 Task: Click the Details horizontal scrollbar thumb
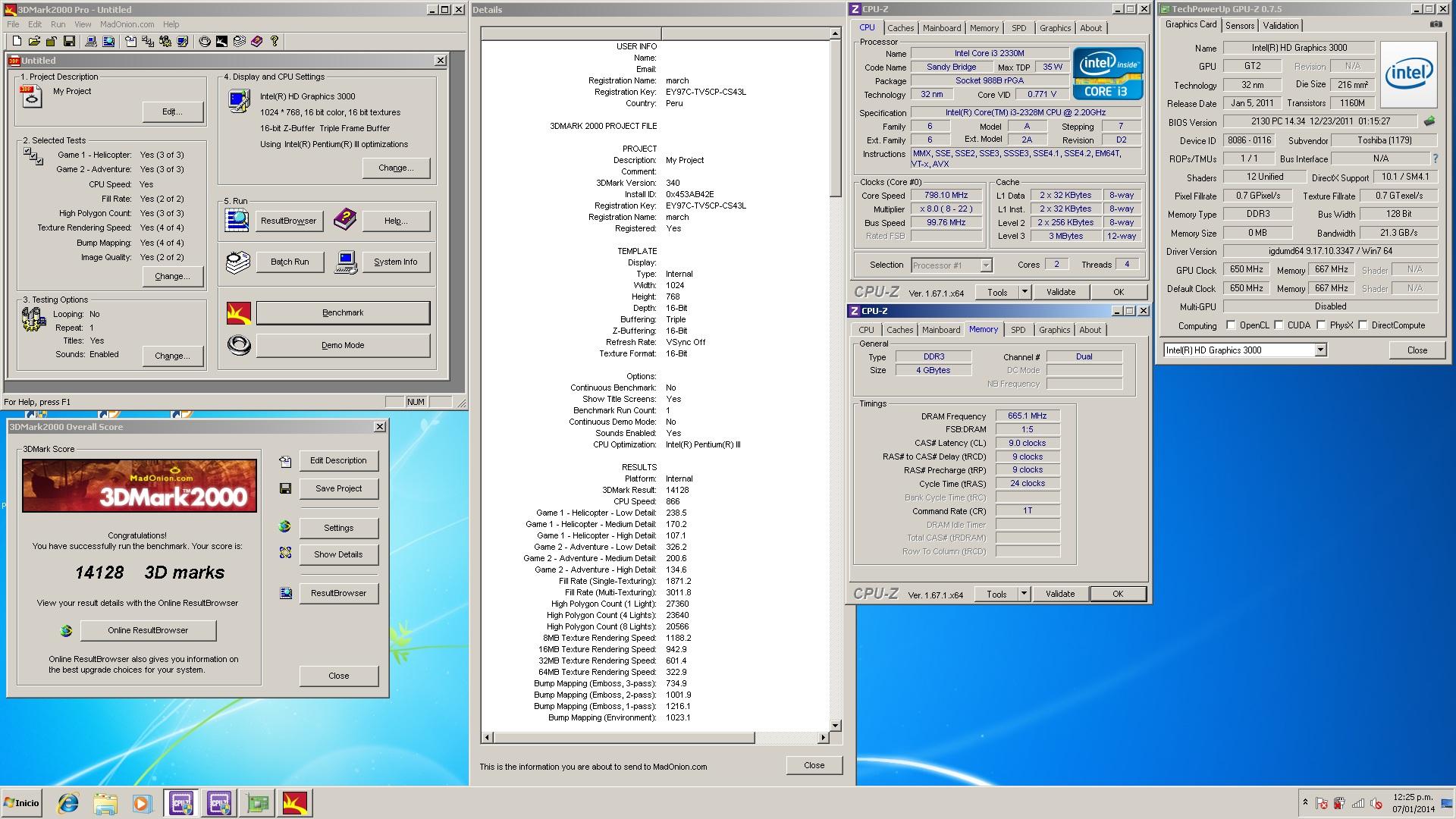tap(624, 737)
